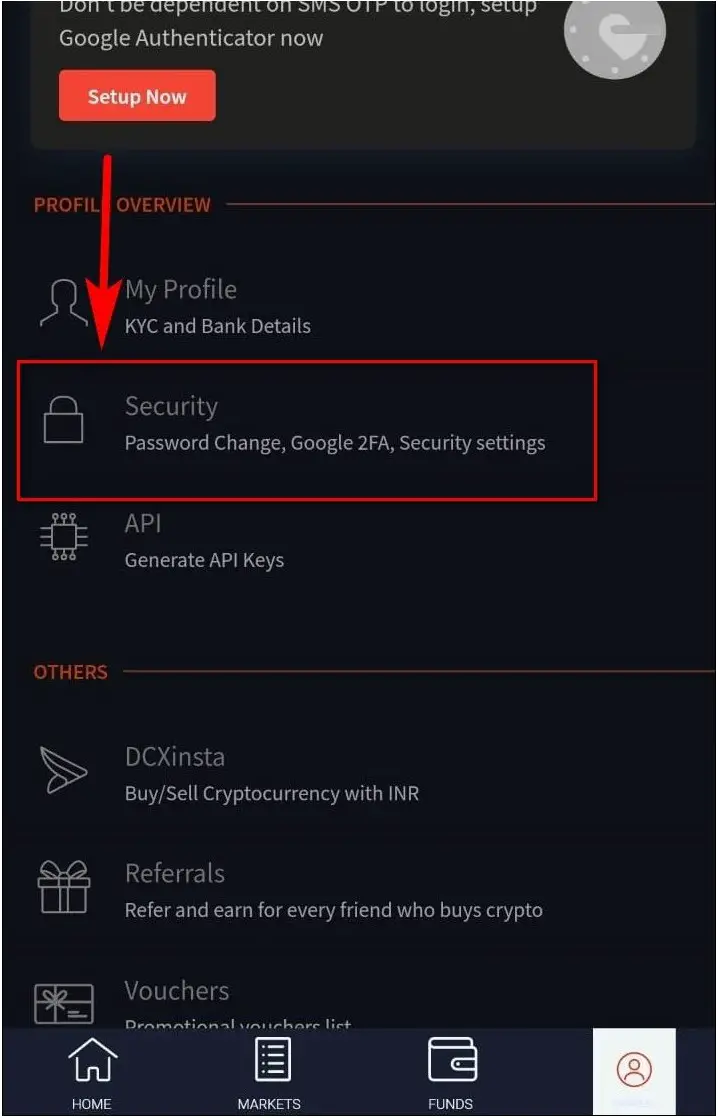Tap the Referrals gift box icon
Viewport: 718px width, 1118px height.
click(x=63, y=887)
